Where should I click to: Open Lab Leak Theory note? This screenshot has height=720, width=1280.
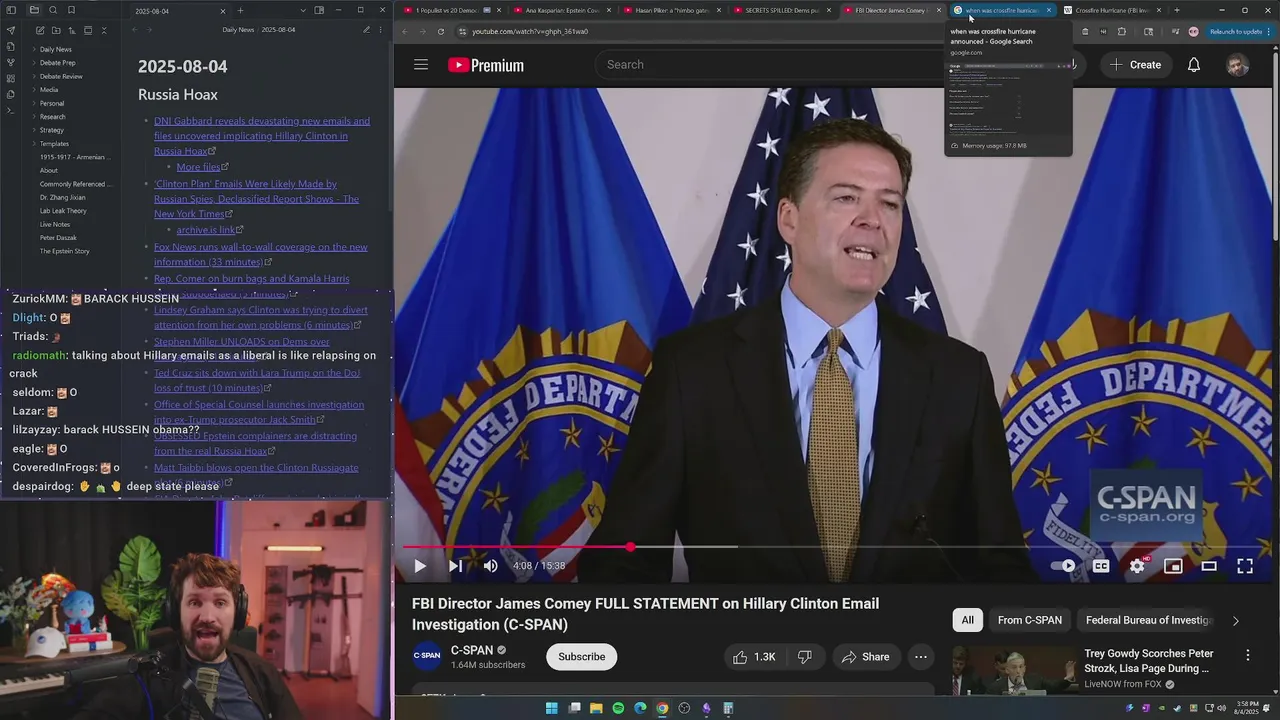click(x=63, y=211)
